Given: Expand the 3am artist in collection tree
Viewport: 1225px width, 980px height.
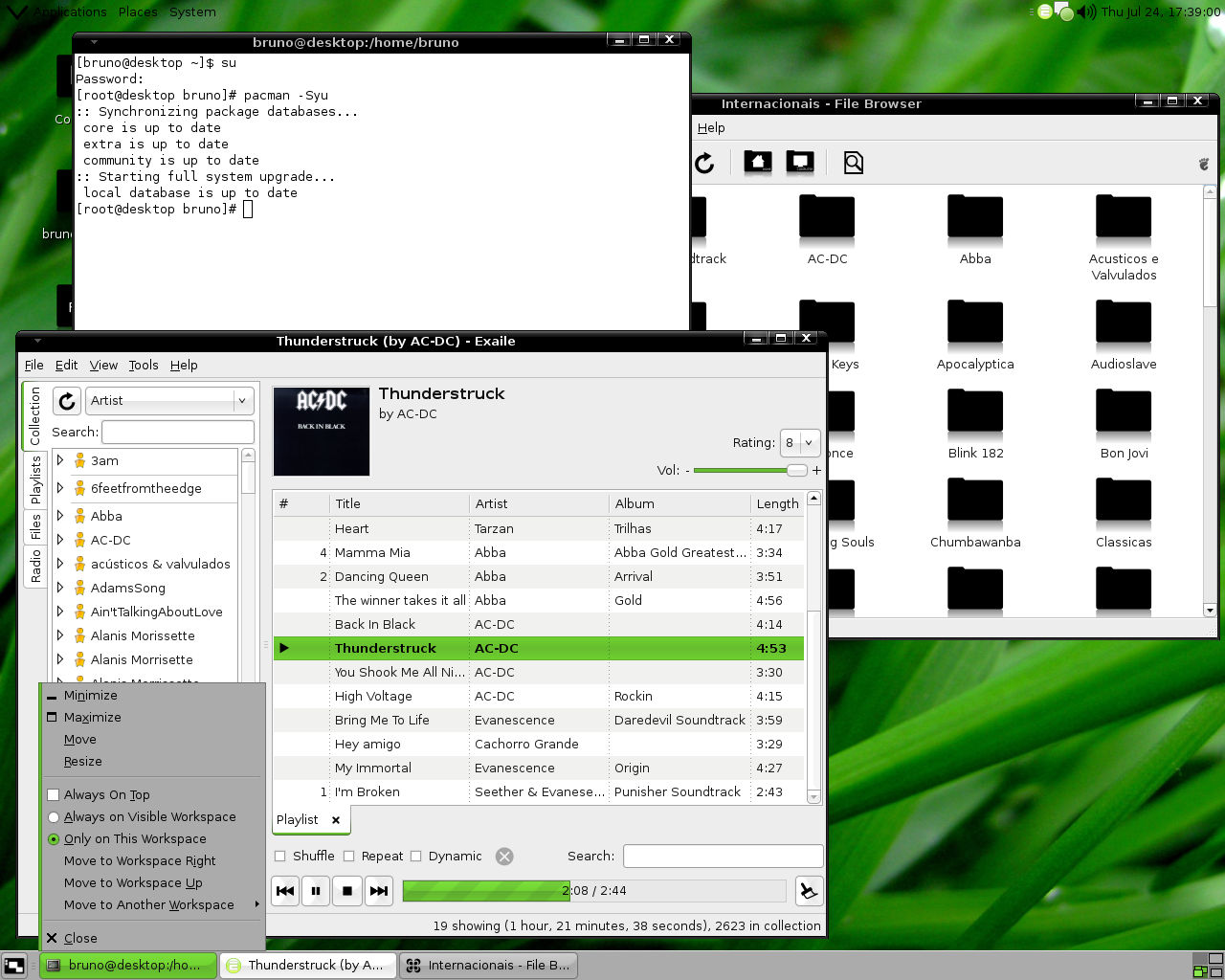Looking at the screenshot, I should tap(60, 460).
